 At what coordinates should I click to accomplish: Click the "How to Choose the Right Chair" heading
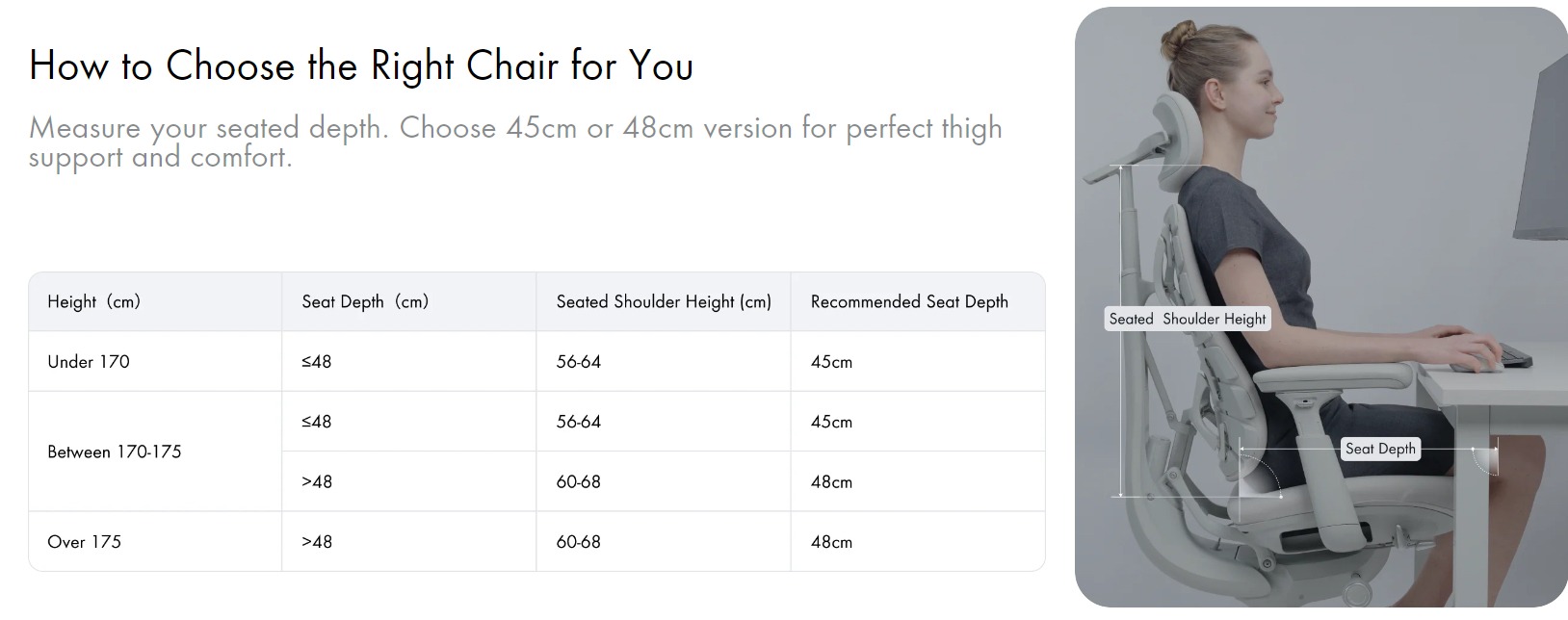pos(361,66)
